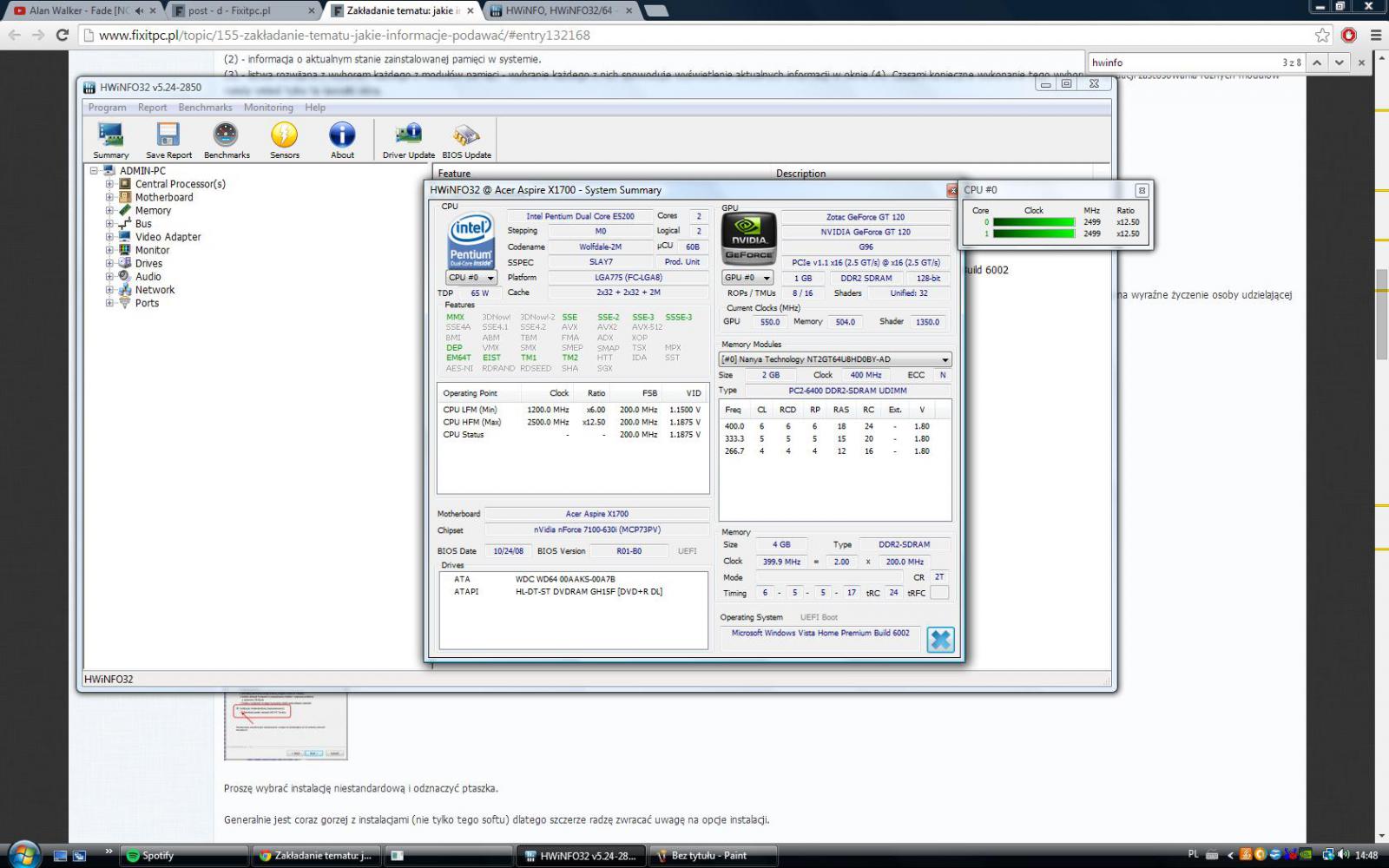Image resolution: width=1389 pixels, height=868 pixels.
Task: Open a new Chrome tab
Action: (657, 10)
